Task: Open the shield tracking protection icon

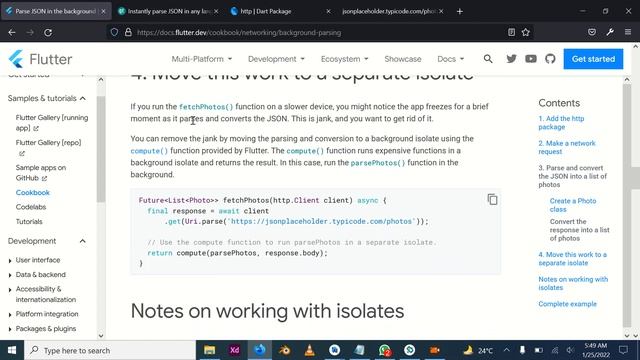Action: 114,32
